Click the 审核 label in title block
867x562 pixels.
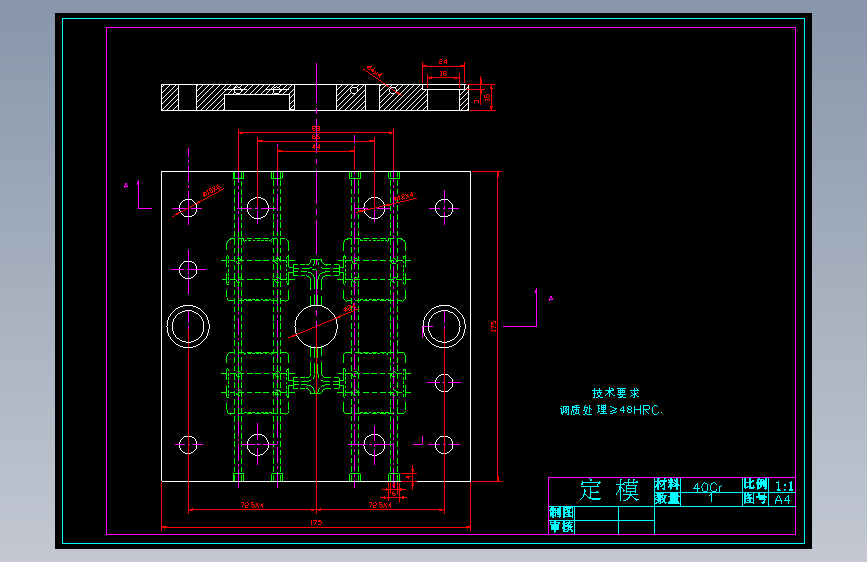point(561,527)
